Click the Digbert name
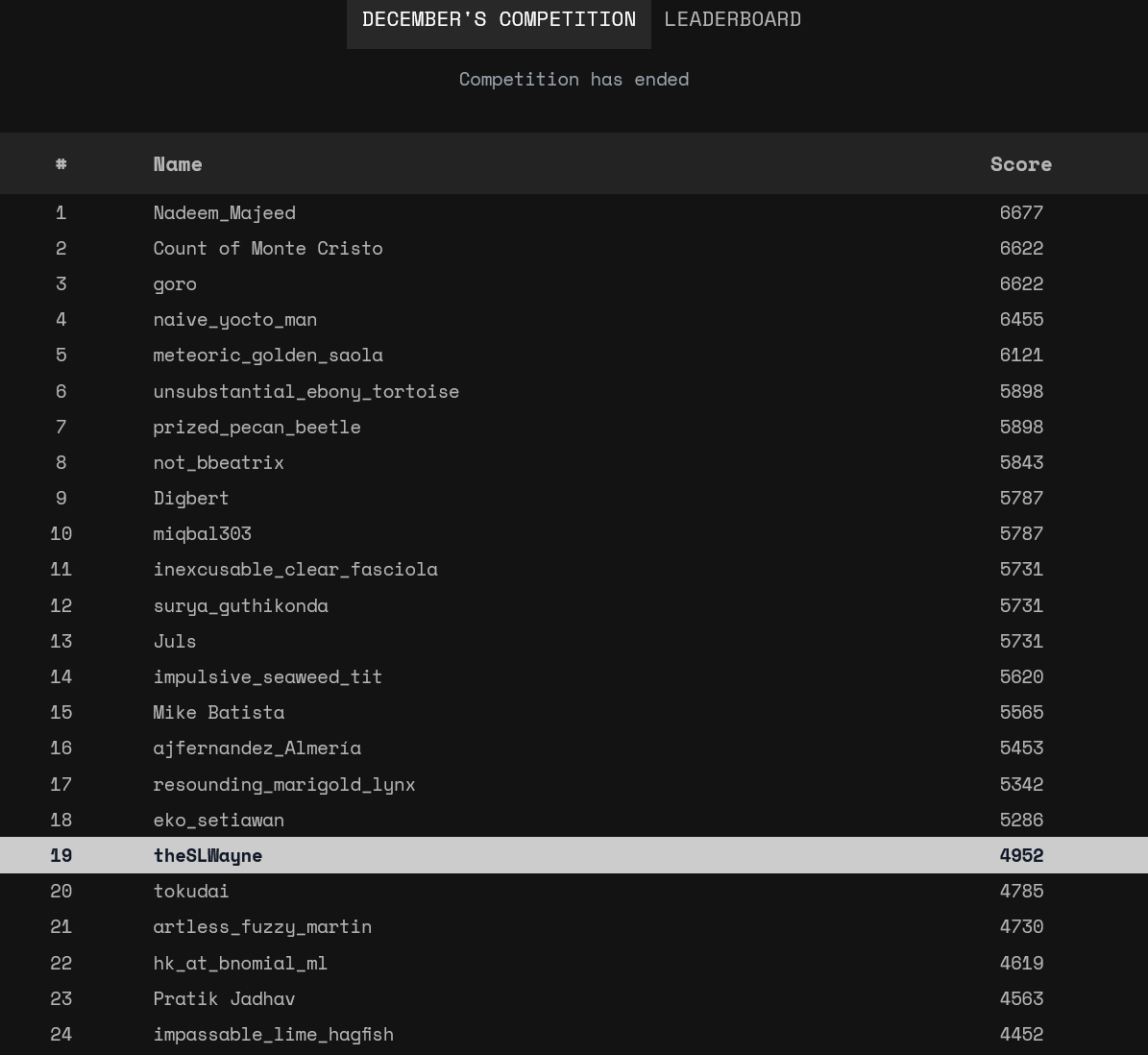This screenshot has height=1055, width=1148. pos(191,499)
